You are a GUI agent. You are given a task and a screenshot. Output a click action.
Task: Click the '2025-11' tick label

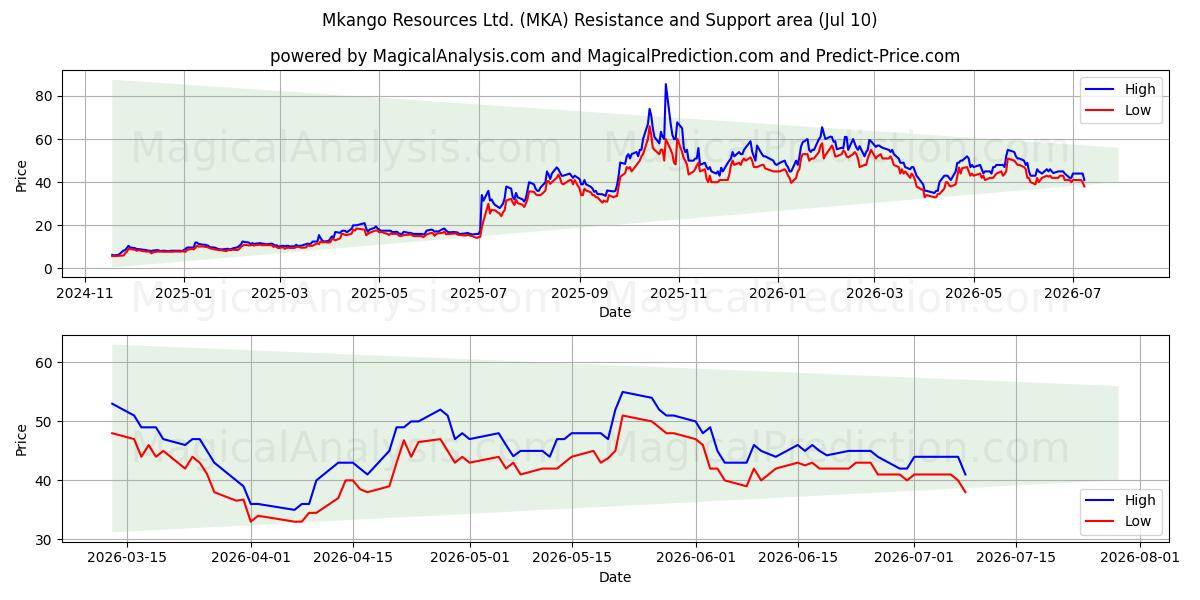tap(679, 293)
